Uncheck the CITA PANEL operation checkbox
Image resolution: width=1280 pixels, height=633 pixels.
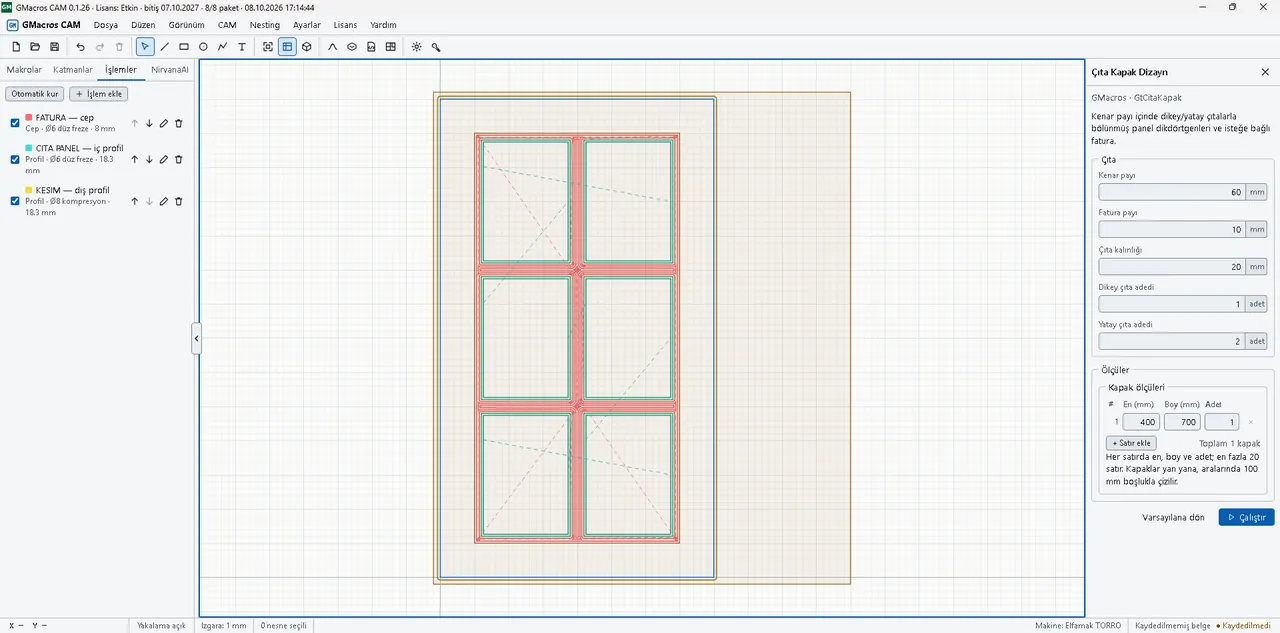coord(15,159)
